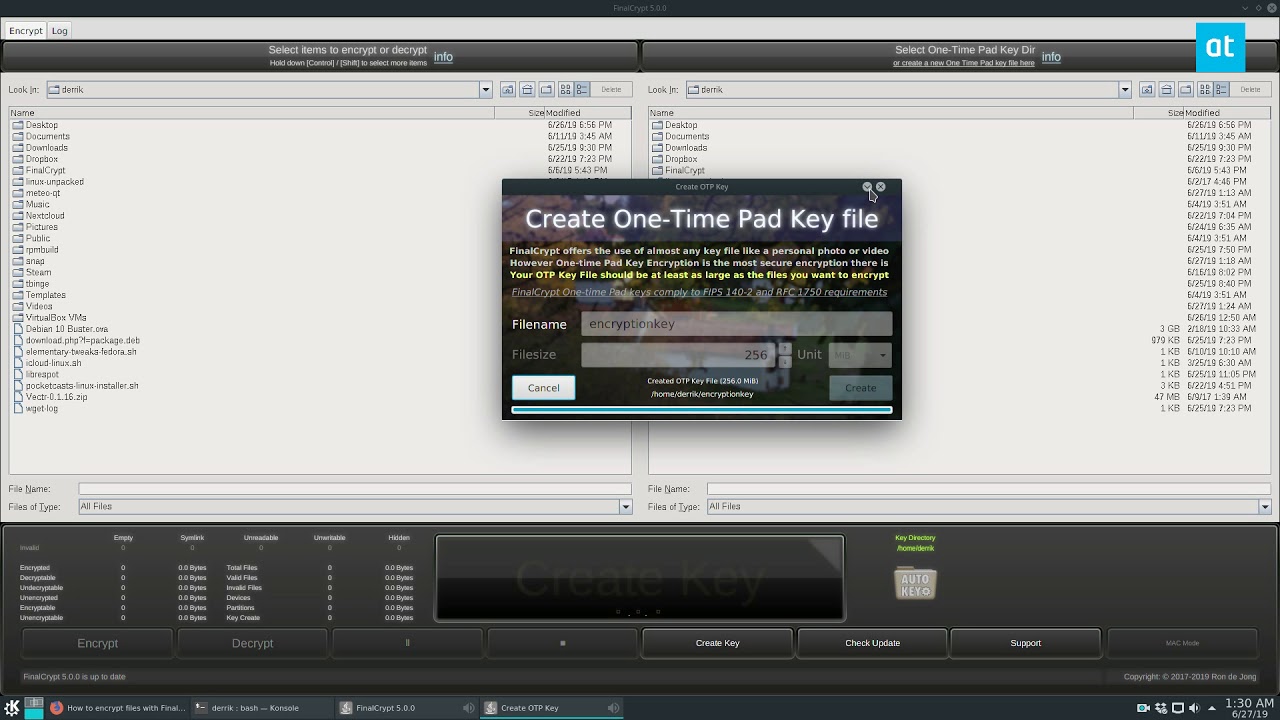Screen dimensions: 1280x720
Task: Open the KDE application launcher
Action: 12,708
